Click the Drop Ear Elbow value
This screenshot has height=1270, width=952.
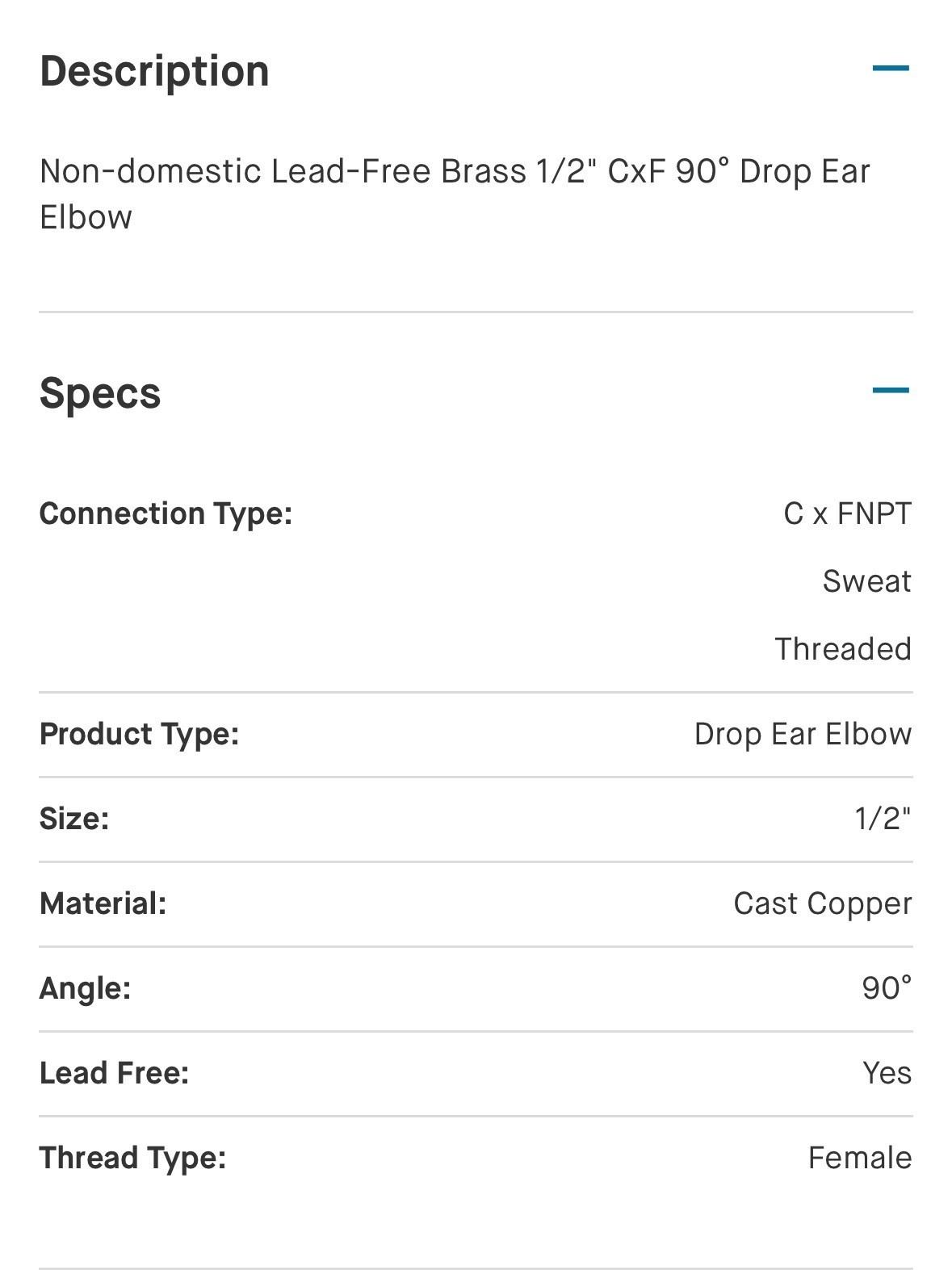click(803, 734)
